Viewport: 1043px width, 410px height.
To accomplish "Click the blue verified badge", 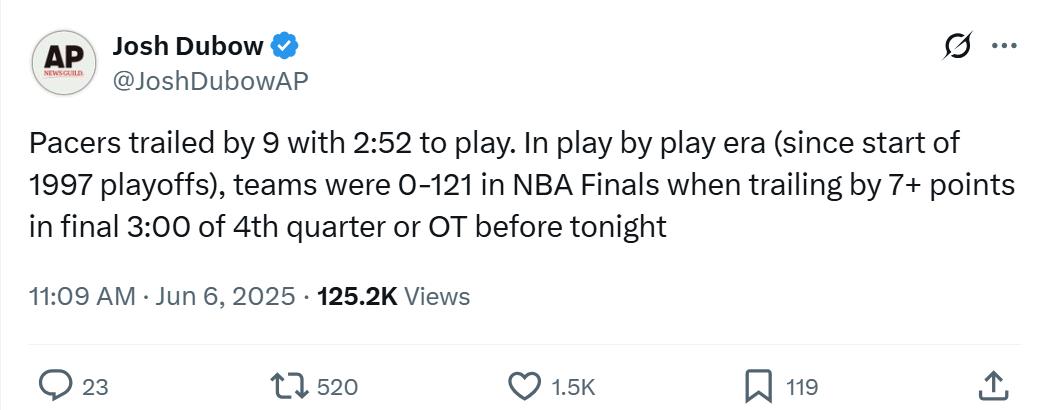I will (285, 46).
